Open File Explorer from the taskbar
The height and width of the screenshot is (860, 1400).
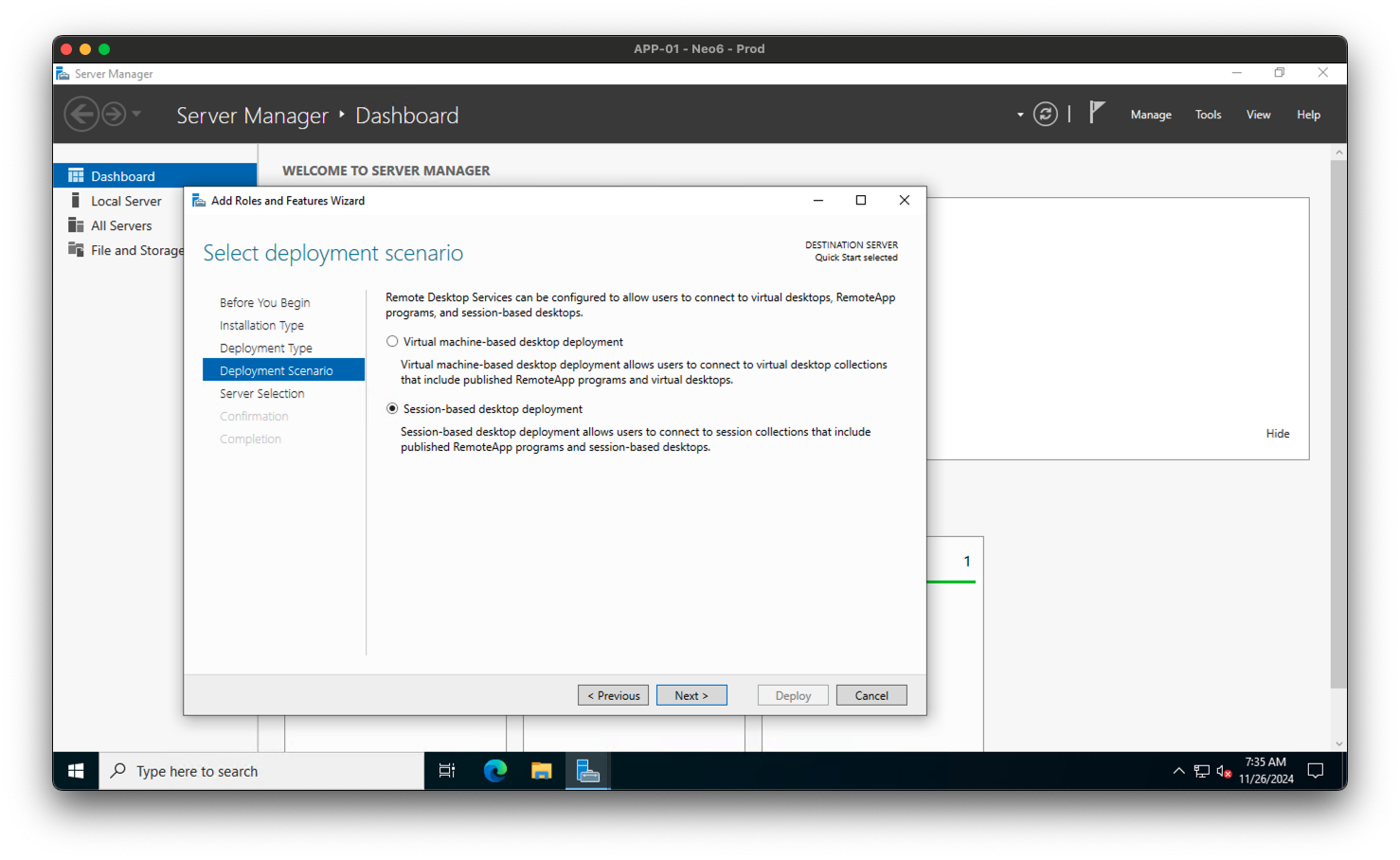coord(541,771)
